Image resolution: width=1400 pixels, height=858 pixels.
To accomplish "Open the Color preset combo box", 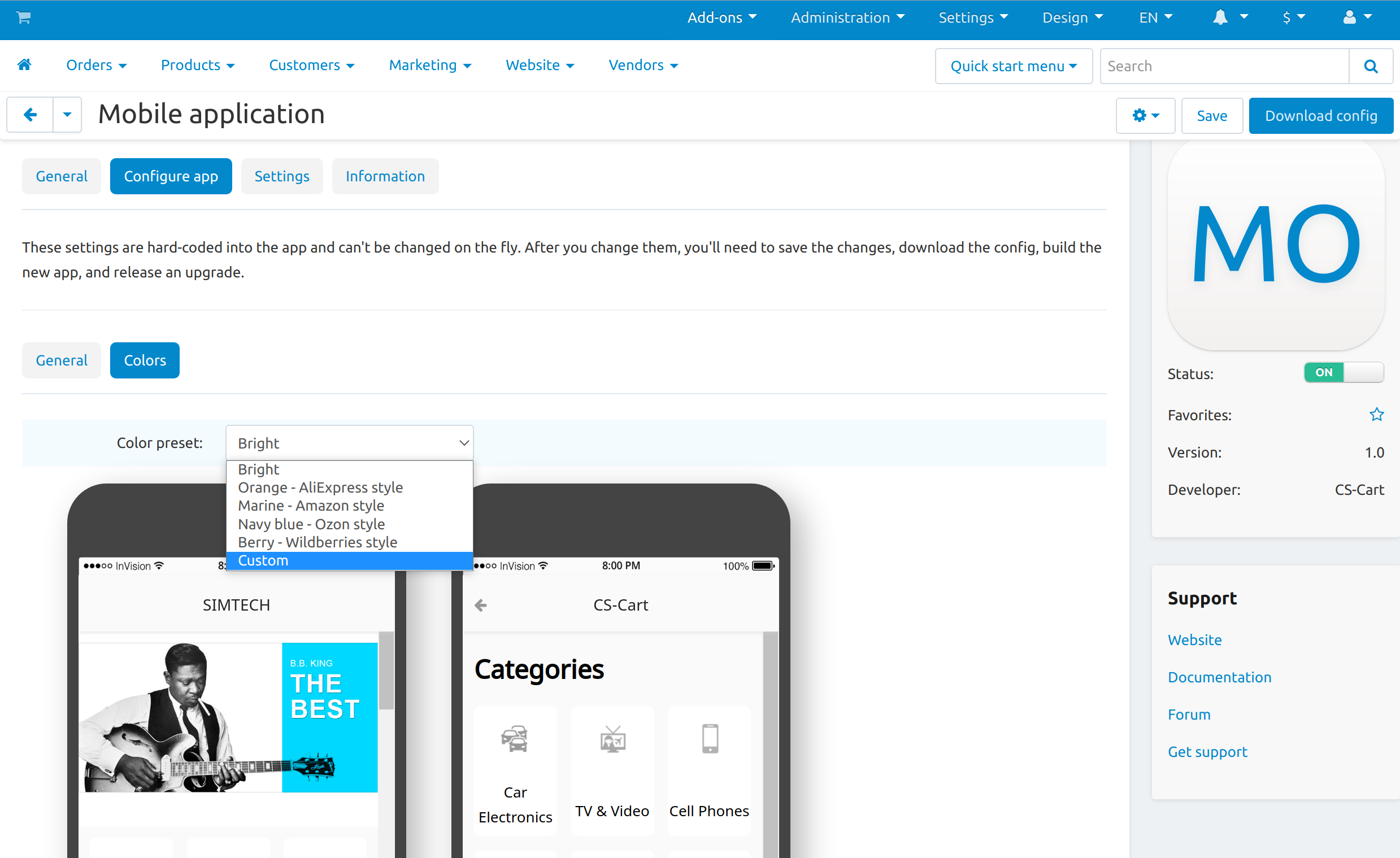I will pyautogui.click(x=349, y=443).
